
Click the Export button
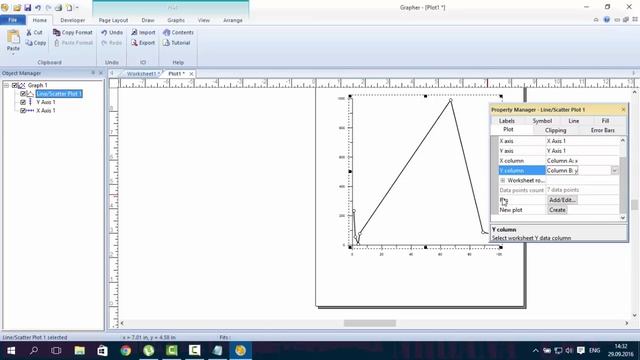click(143, 43)
